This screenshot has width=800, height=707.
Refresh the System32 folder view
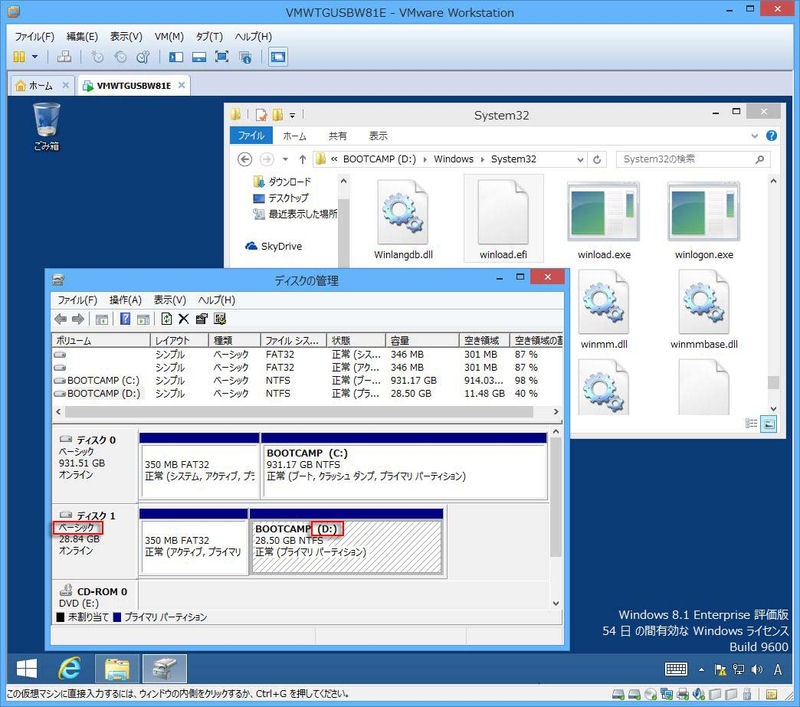pyautogui.click(x=597, y=160)
